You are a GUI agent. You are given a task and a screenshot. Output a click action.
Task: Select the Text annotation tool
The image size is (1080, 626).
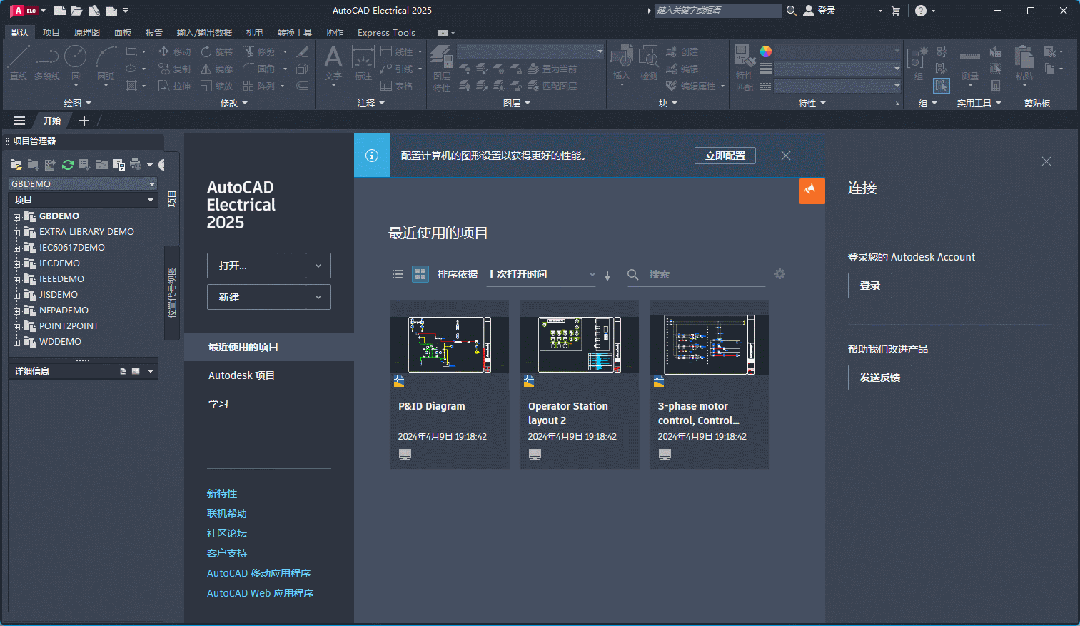[333, 63]
